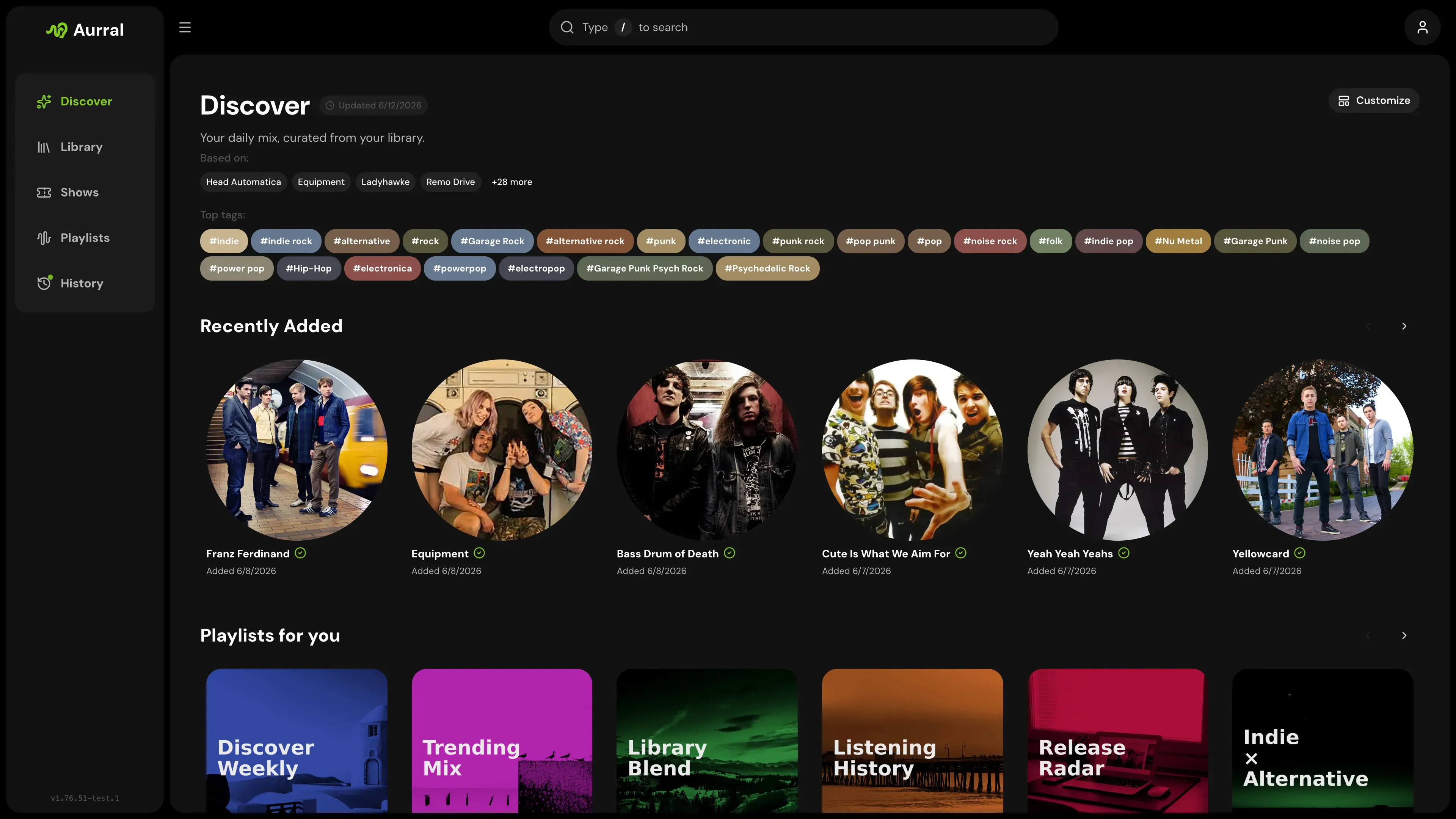Open the #Hip-Hop tag

coord(309,268)
